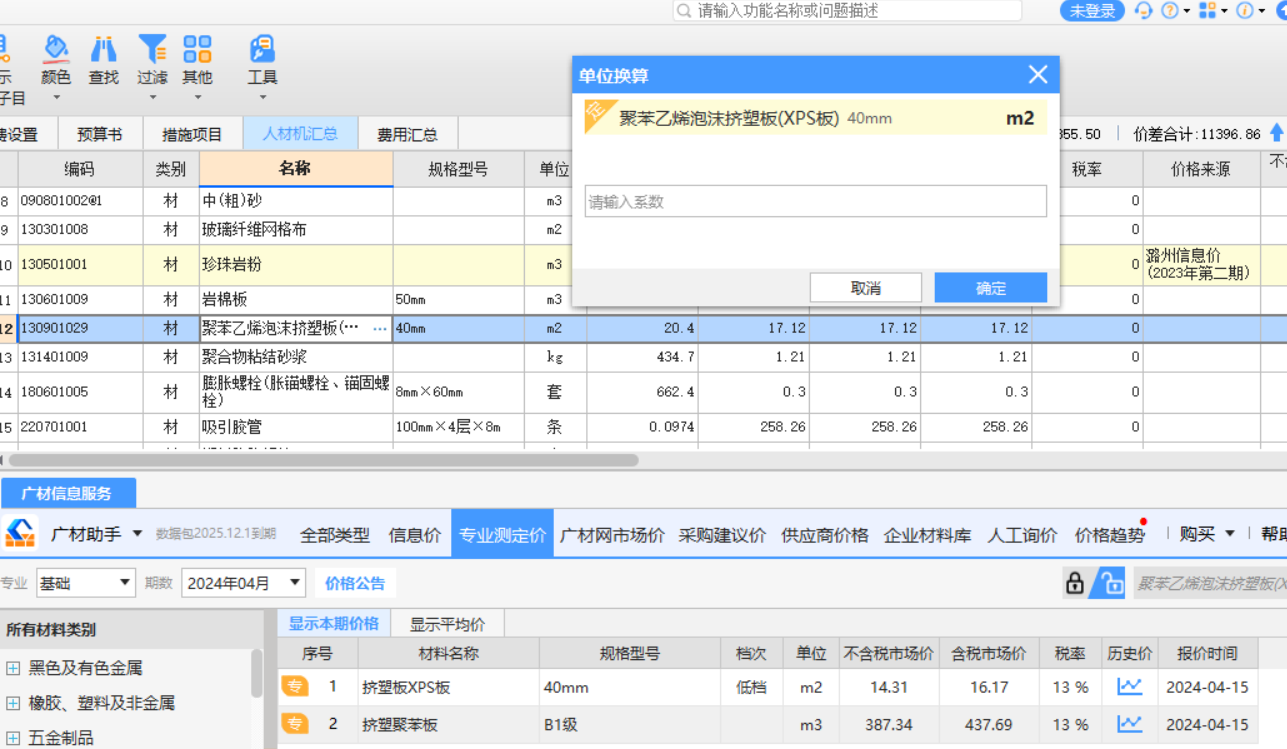The height and width of the screenshot is (749, 1287).
Task: Expand the 五金制品 category
Action: point(13,738)
